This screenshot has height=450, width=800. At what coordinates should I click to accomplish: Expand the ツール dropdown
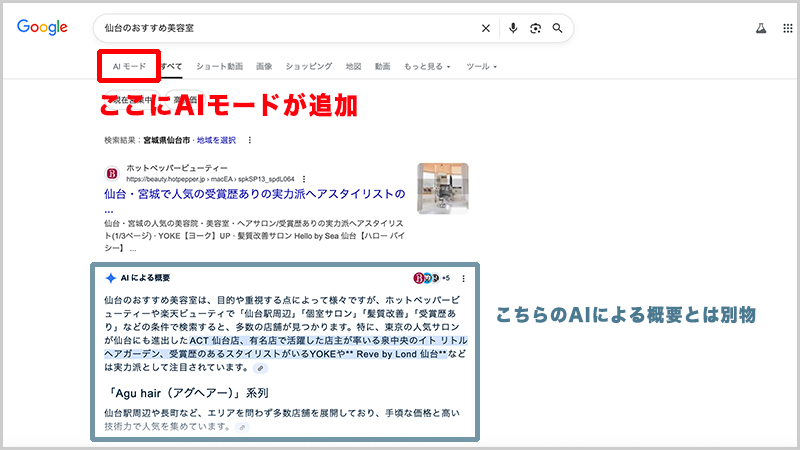pyautogui.click(x=481, y=66)
